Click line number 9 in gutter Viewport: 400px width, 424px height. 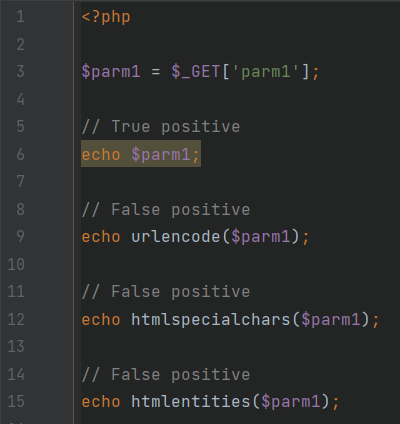click(21, 236)
